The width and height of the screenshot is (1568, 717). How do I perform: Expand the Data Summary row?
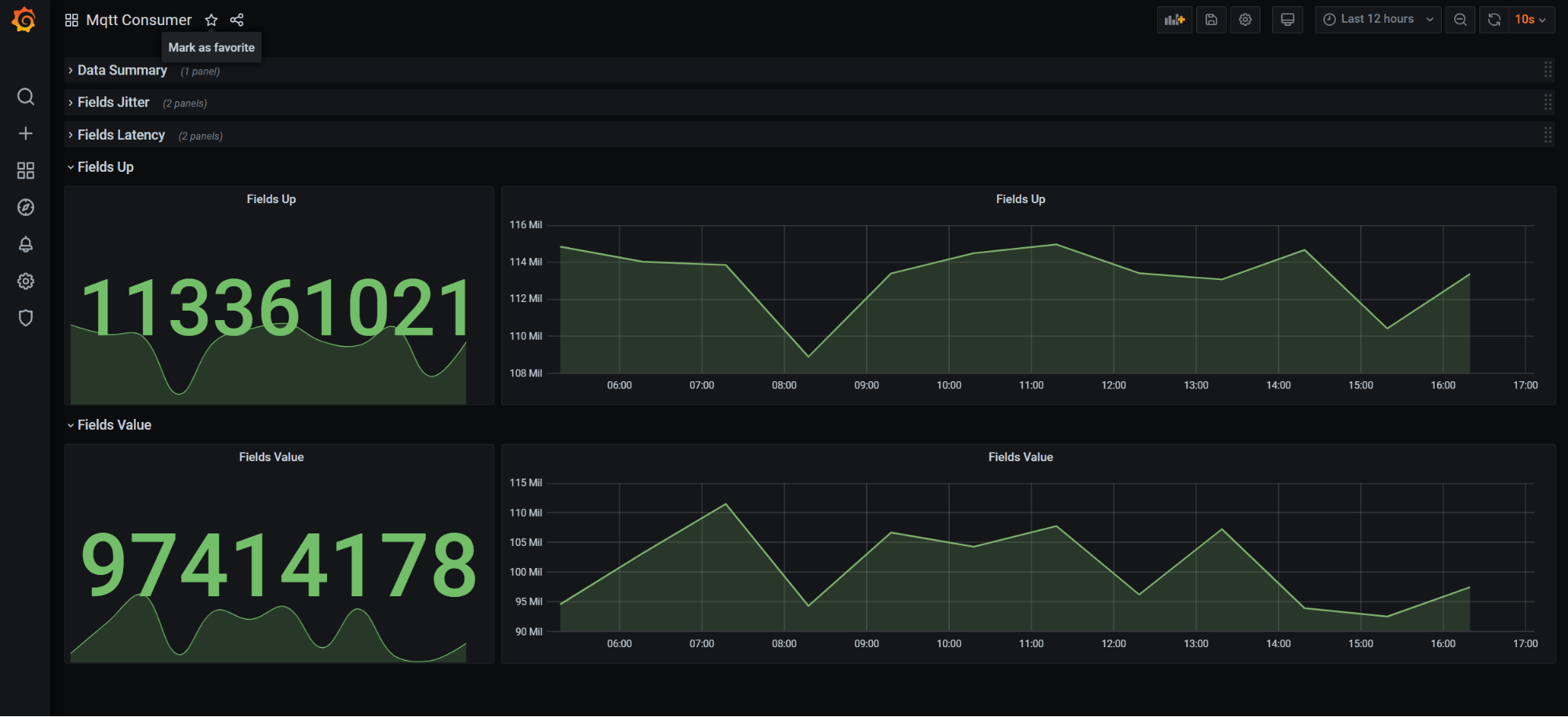122,70
